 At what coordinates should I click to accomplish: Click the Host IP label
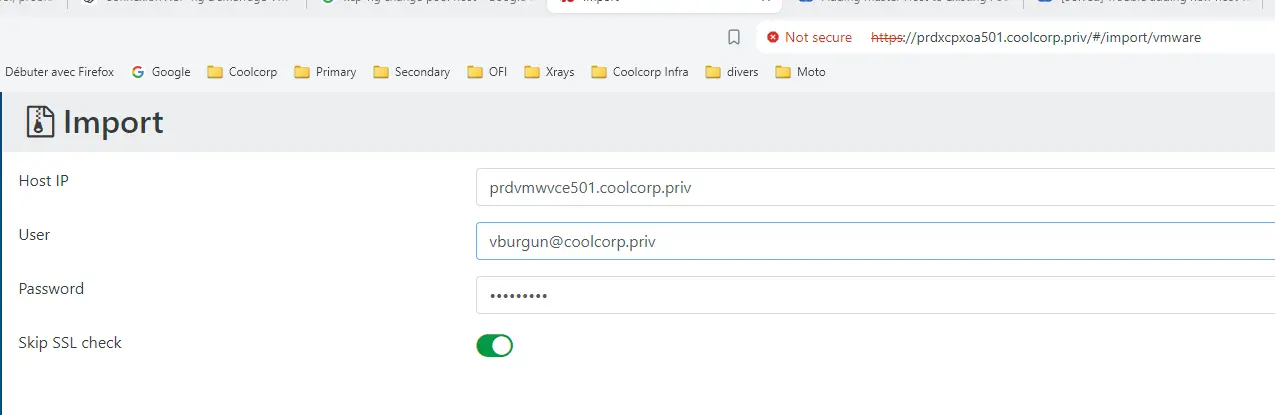pos(43,180)
